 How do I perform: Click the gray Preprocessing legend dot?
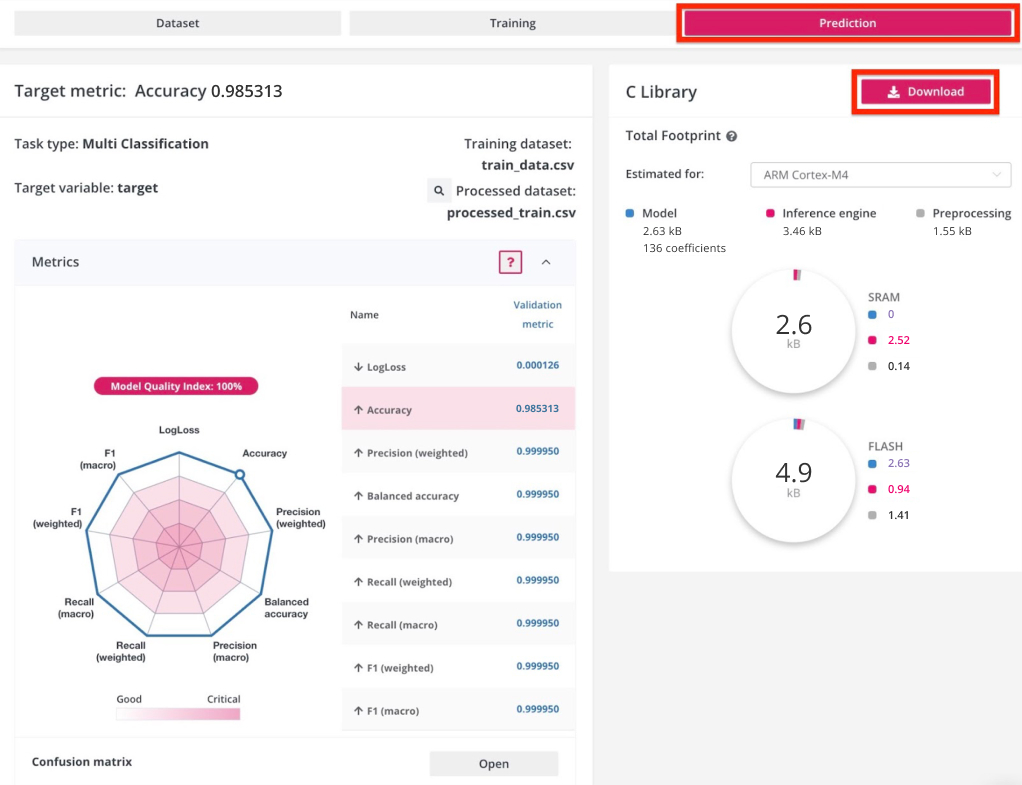click(x=920, y=213)
